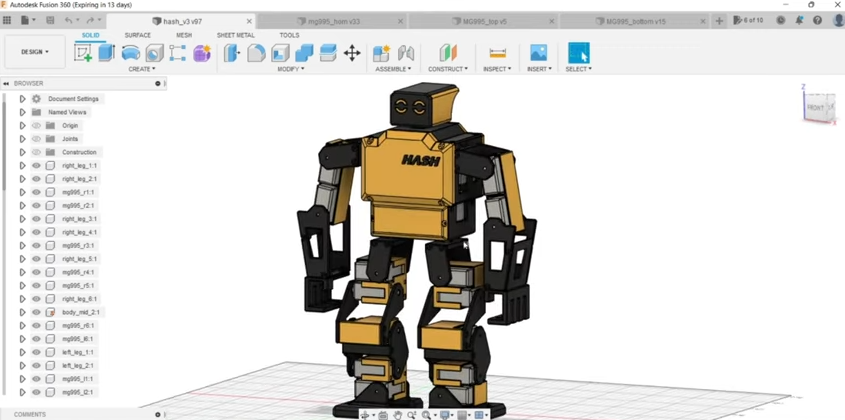Viewport: 845px width, 420px height.
Task: Click the Joint tool icon
Action: [x=405, y=53]
